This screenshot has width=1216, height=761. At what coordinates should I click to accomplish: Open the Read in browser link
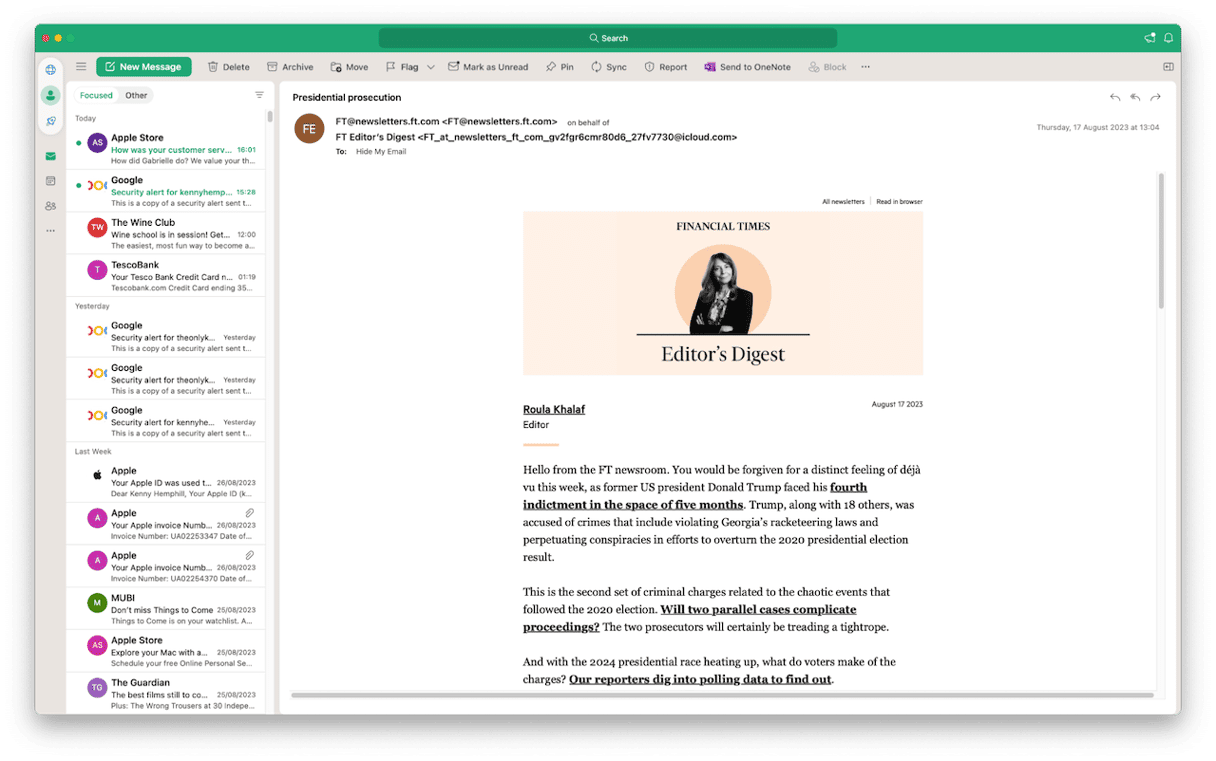[899, 201]
